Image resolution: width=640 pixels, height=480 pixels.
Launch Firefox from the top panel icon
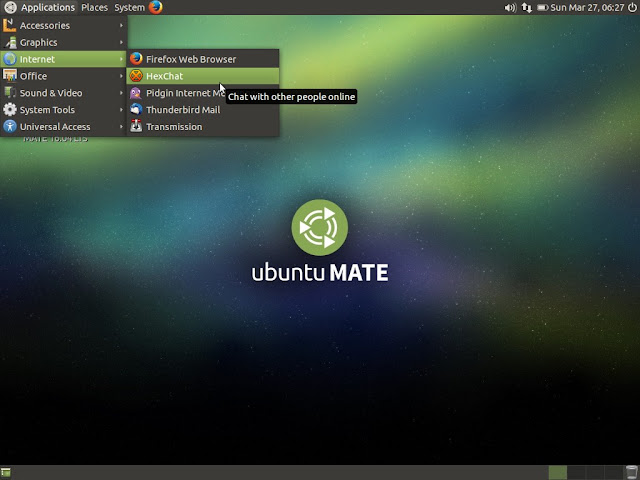click(x=156, y=7)
